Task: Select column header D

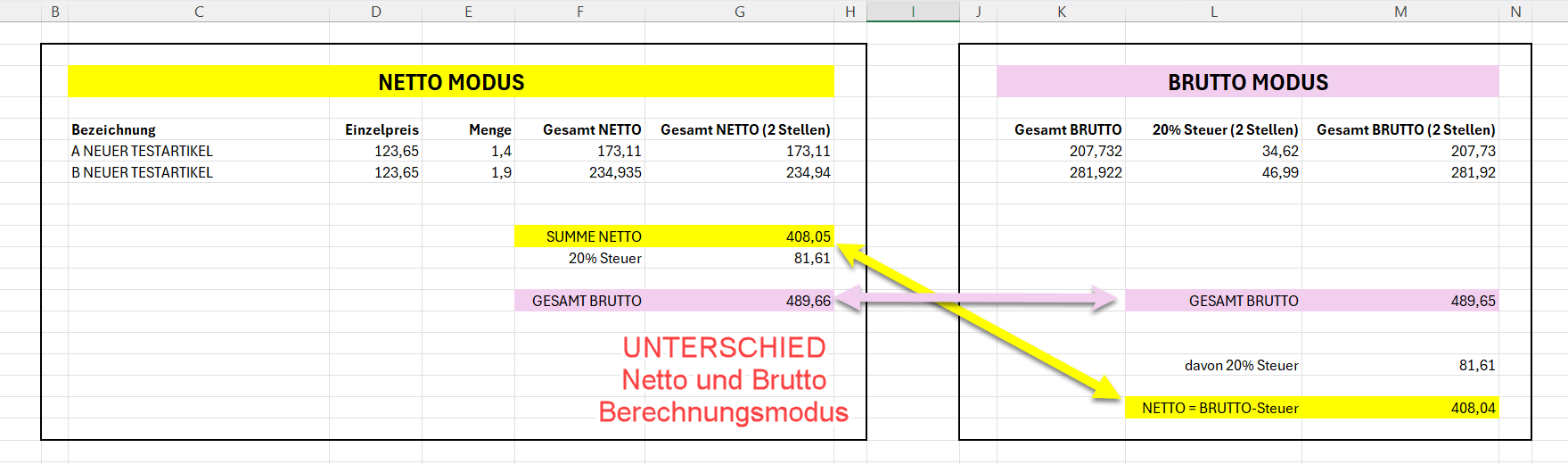Action: (375, 11)
